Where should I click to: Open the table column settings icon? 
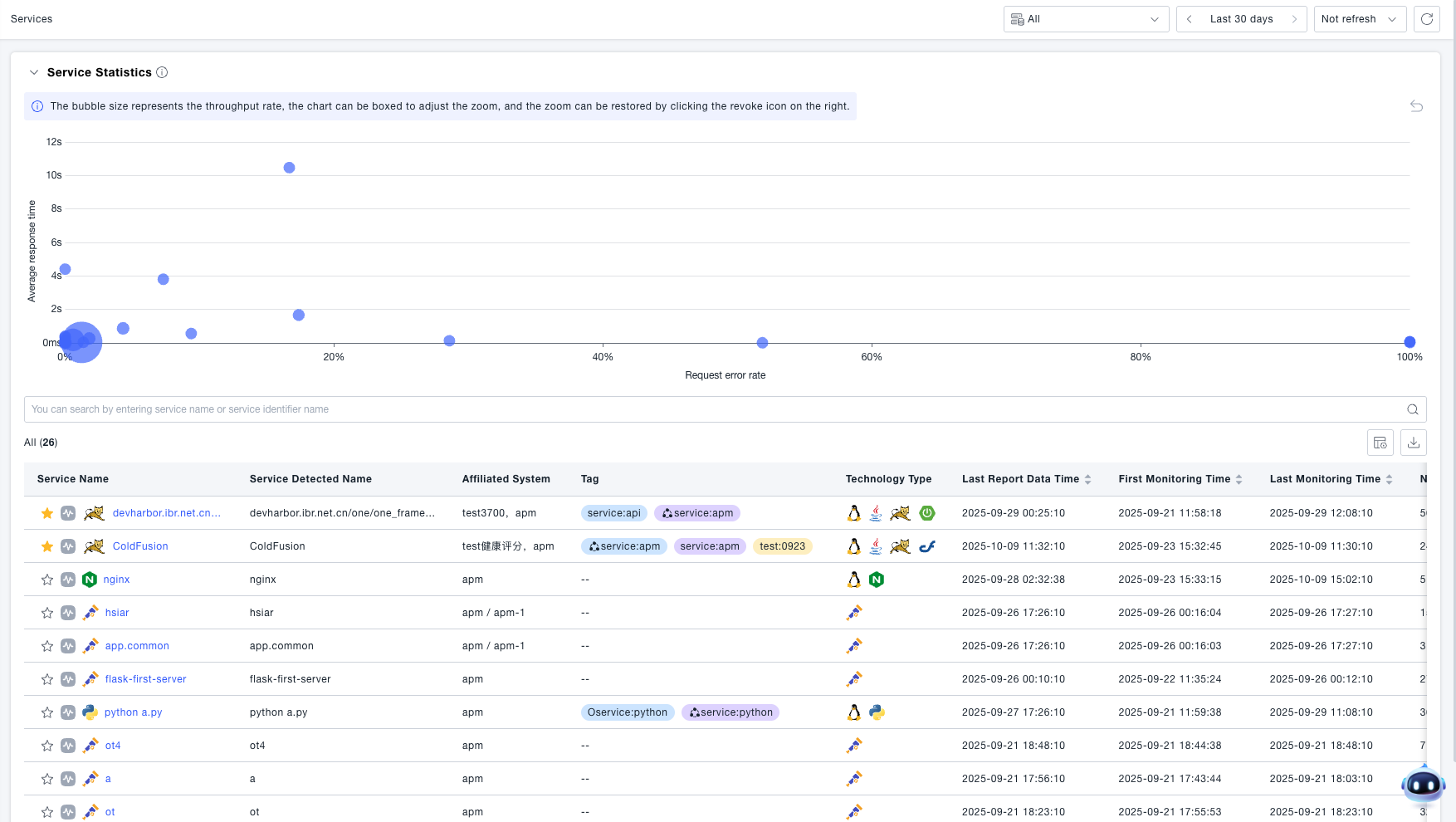pos(1380,443)
